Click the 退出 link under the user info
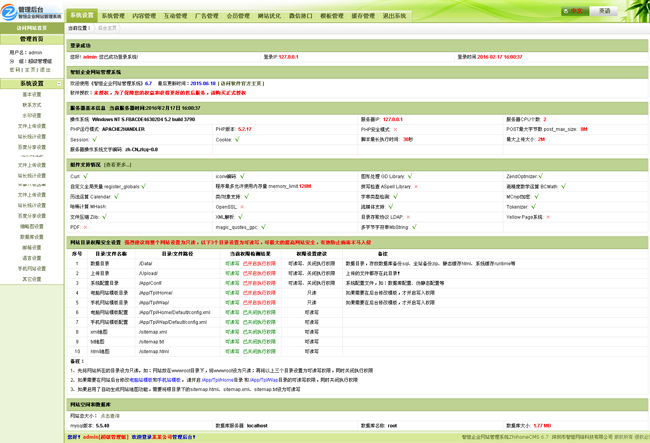The height and width of the screenshot is (443, 650). [45, 70]
